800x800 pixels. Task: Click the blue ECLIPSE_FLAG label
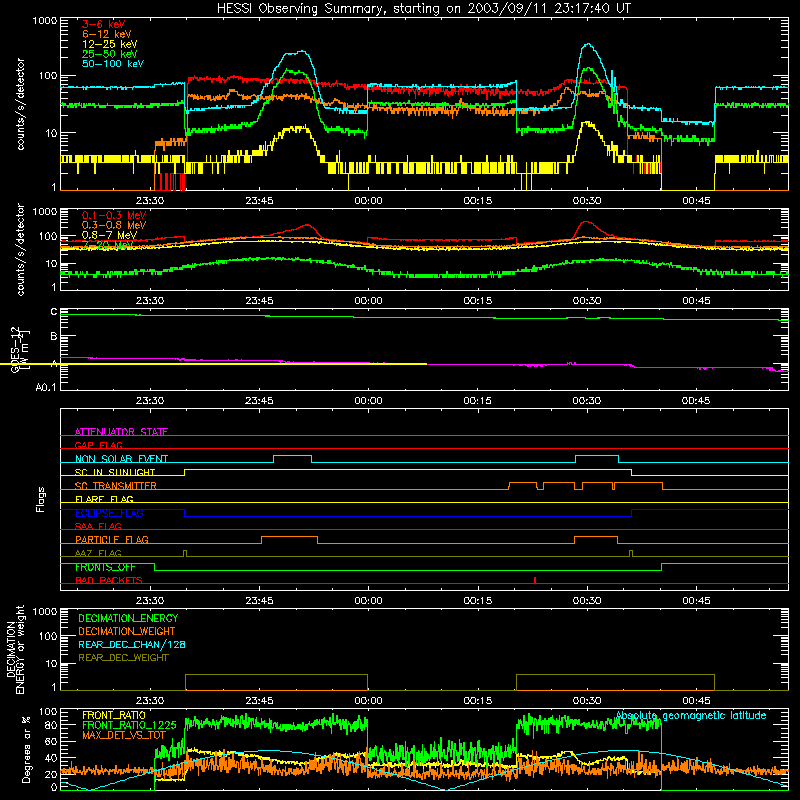tap(109, 513)
